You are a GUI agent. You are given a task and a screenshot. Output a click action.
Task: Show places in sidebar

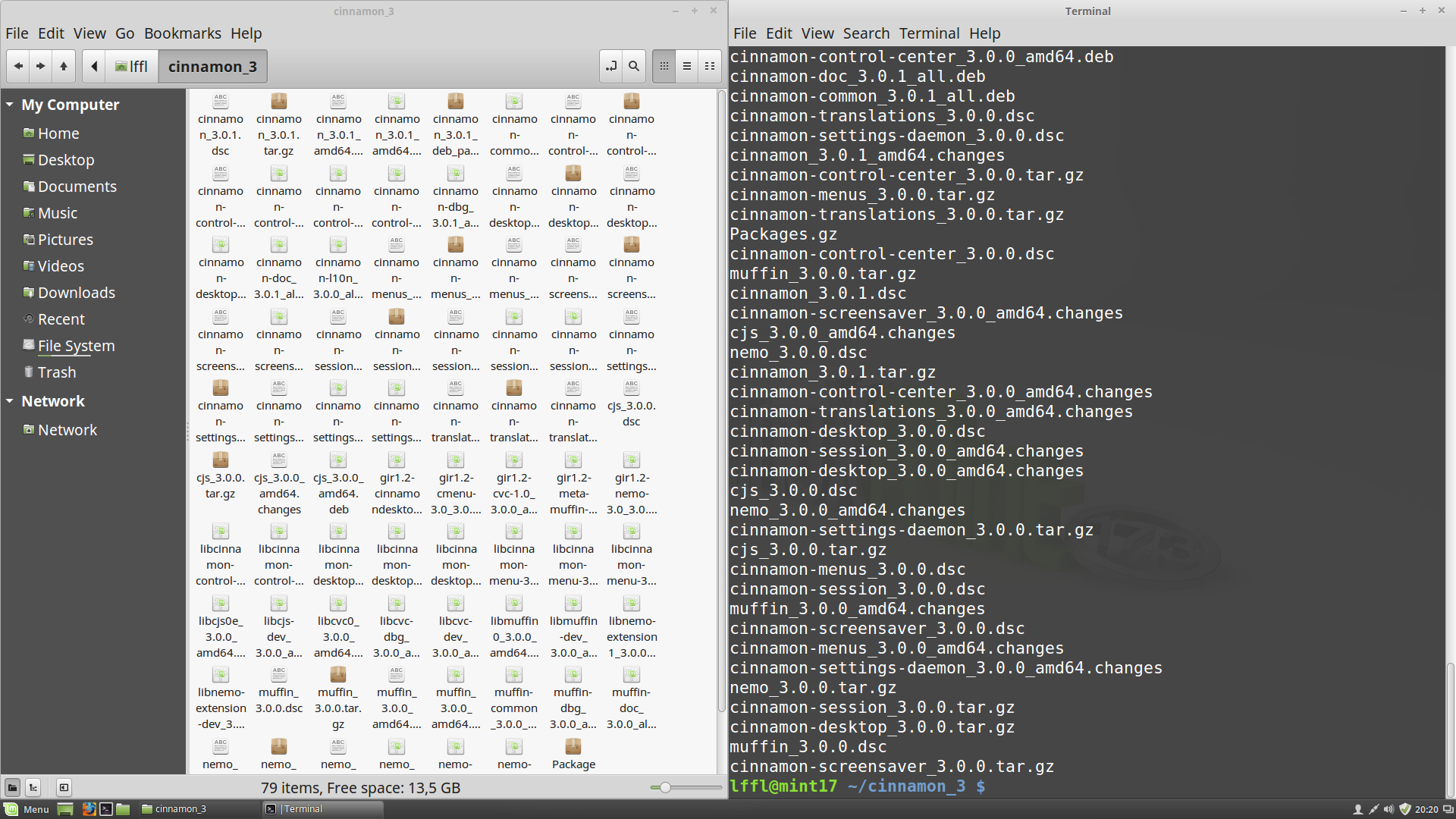[x=12, y=787]
